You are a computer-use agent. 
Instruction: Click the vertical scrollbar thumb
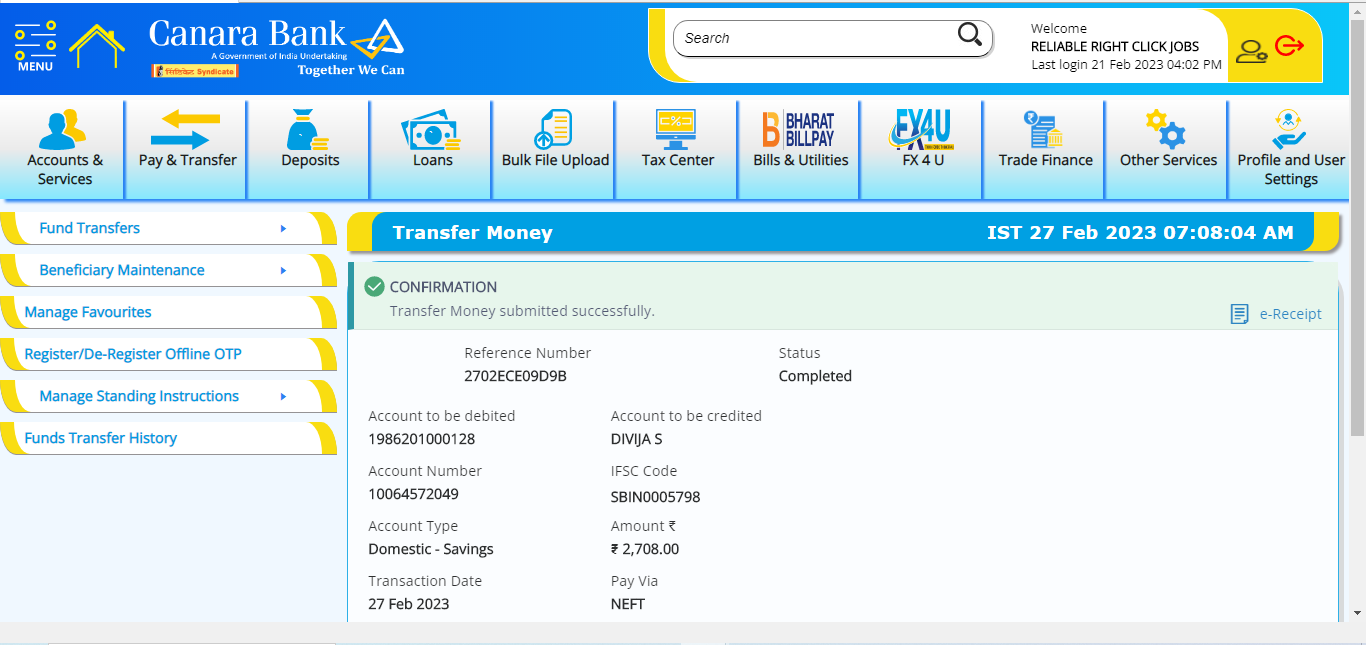1358,230
